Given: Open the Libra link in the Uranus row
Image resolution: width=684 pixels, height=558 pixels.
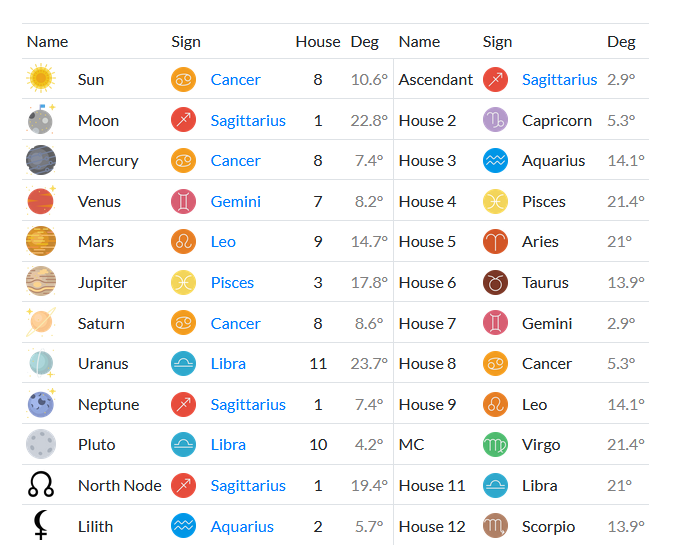Looking at the screenshot, I should (228, 364).
